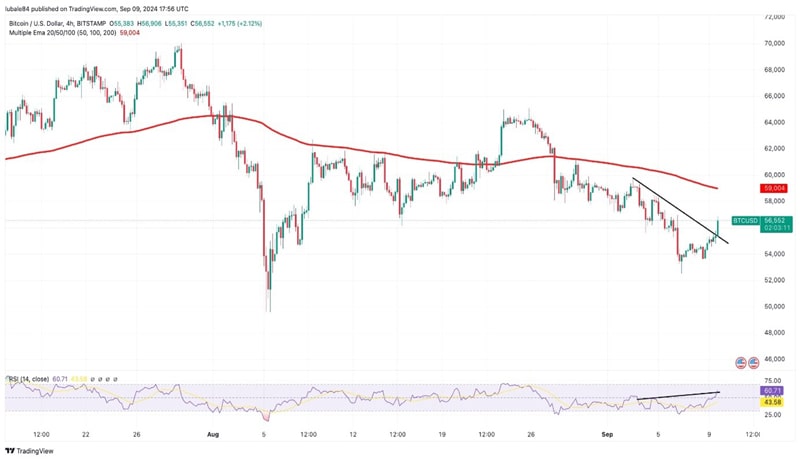Click the right US flag event icon

pos(753,363)
